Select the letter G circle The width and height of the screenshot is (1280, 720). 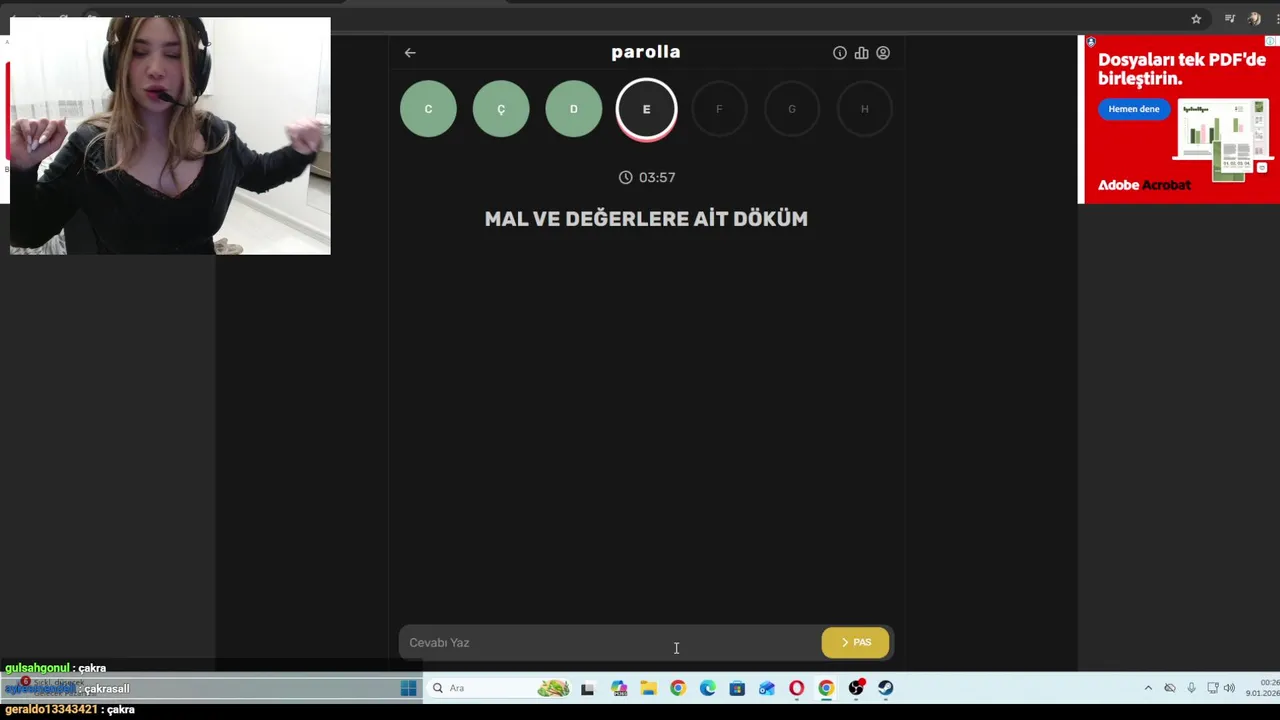[792, 109]
